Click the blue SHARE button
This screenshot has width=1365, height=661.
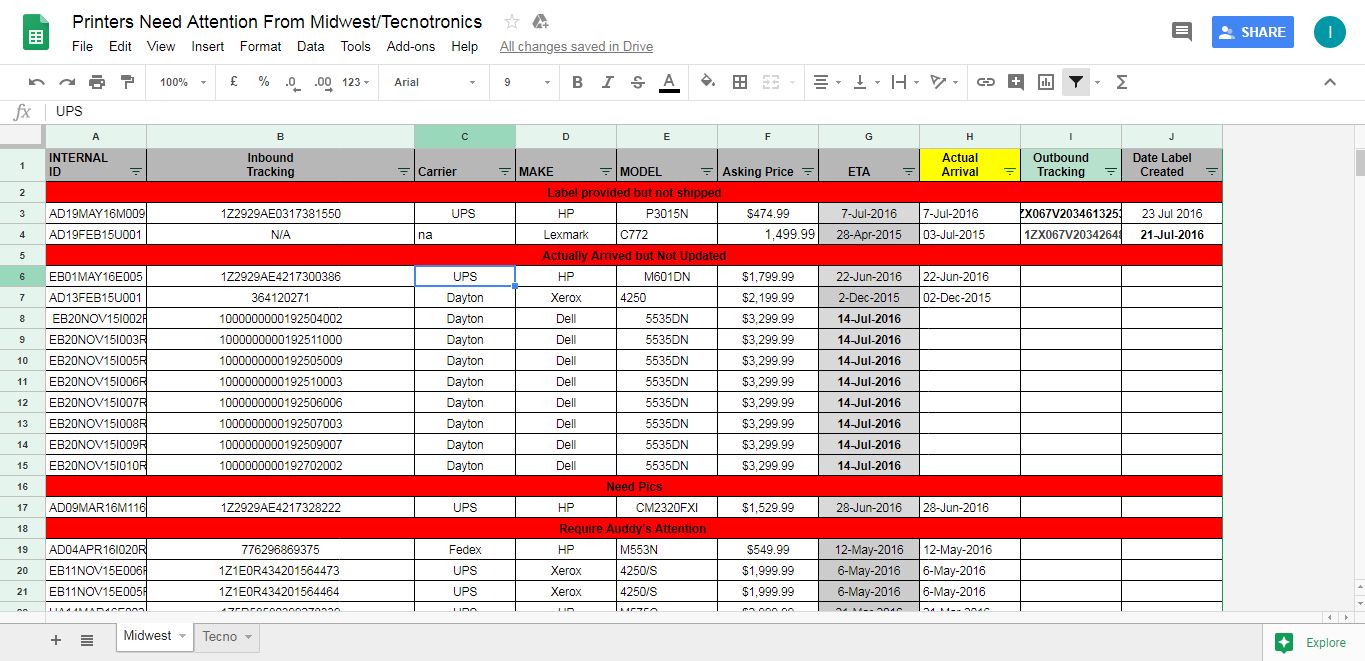(x=1252, y=32)
